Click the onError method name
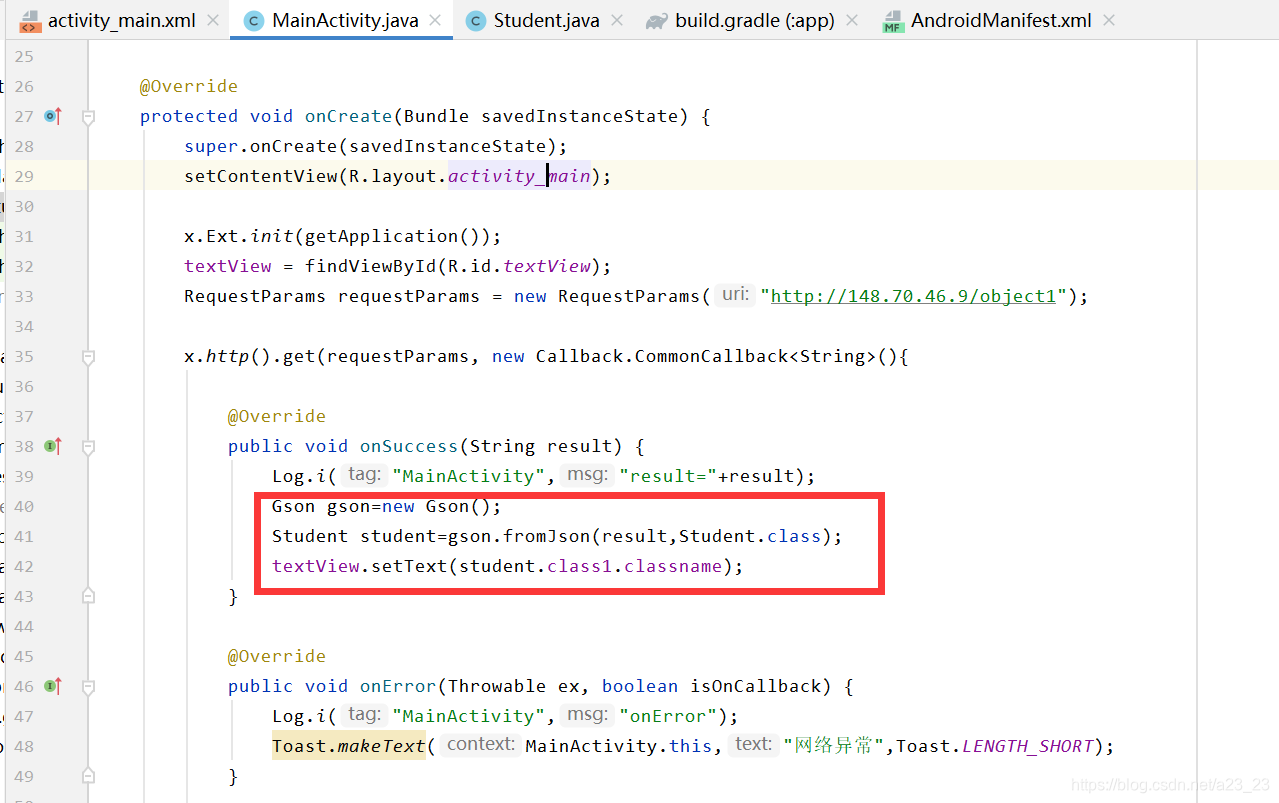The image size is (1279, 803). click(398, 686)
